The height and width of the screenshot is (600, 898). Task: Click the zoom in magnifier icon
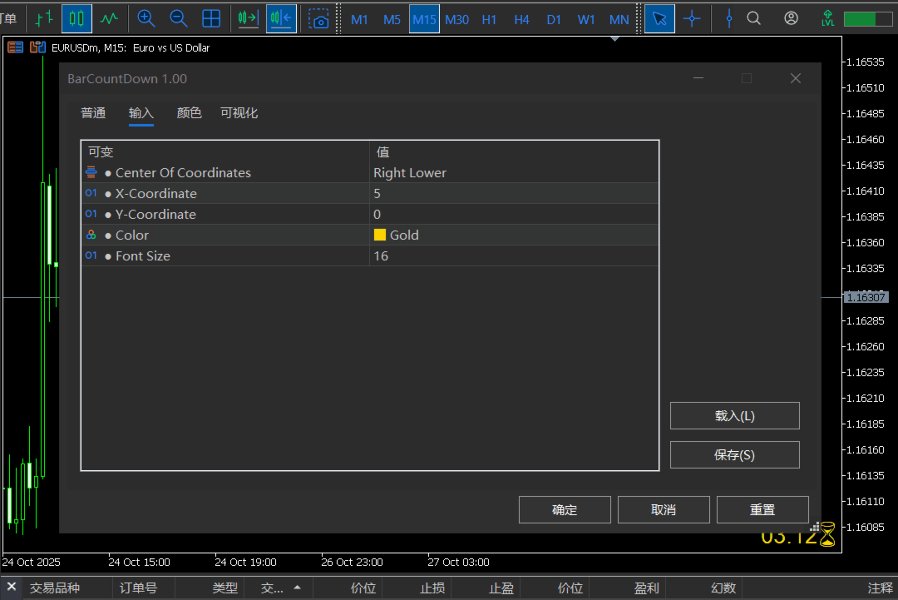pyautogui.click(x=146, y=17)
